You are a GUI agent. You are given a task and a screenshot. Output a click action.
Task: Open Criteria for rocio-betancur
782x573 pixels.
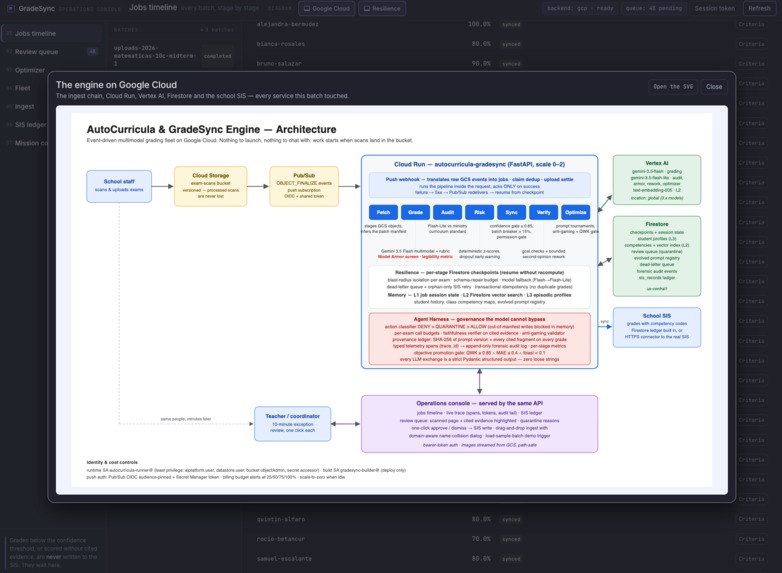pyautogui.click(x=751, y=539)
